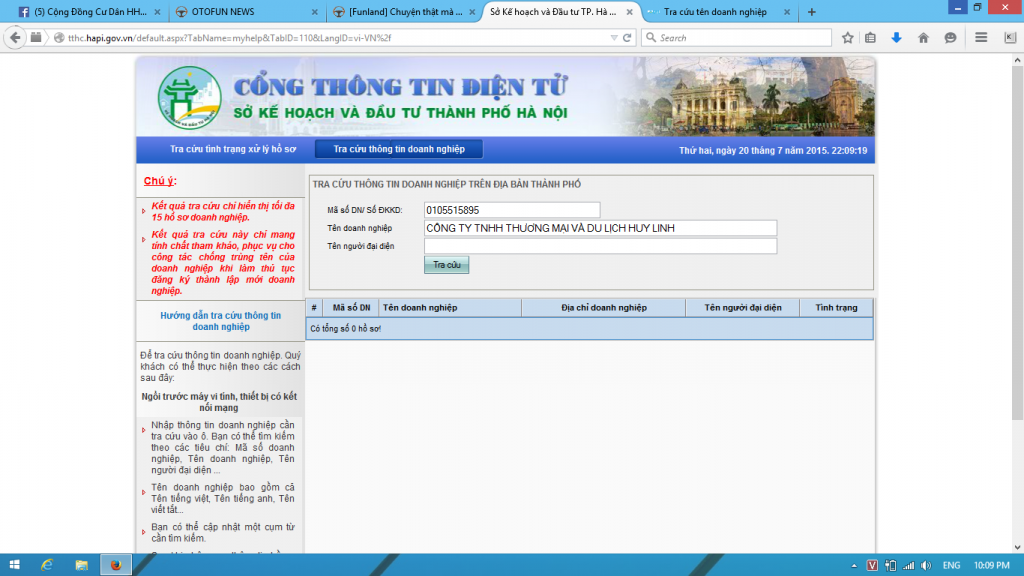
Task: Switch to the Funland Chuyện thật tab
Action: (405, 12)
